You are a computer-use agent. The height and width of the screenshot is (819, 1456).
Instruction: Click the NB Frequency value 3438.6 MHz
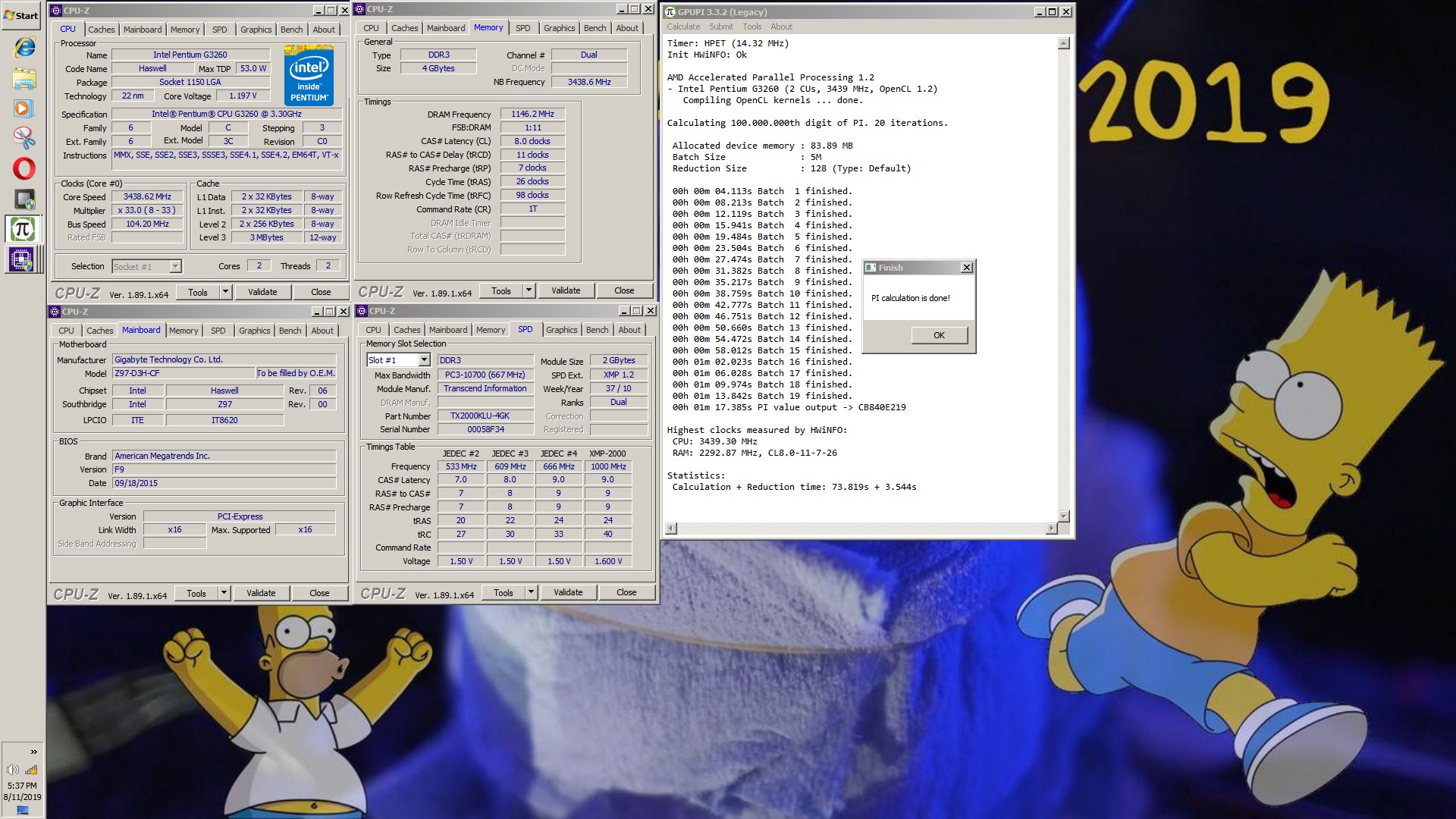(x=589, y=82)
